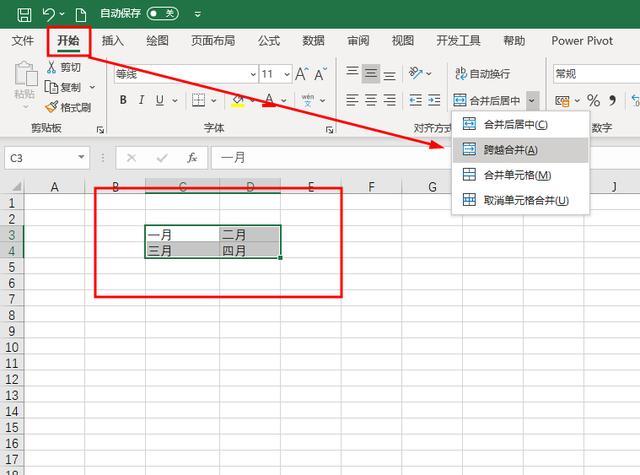640x475 pixels.
Task: Switch to the 数据 tab
Action: pyautogui.click(x=313, y=41)
